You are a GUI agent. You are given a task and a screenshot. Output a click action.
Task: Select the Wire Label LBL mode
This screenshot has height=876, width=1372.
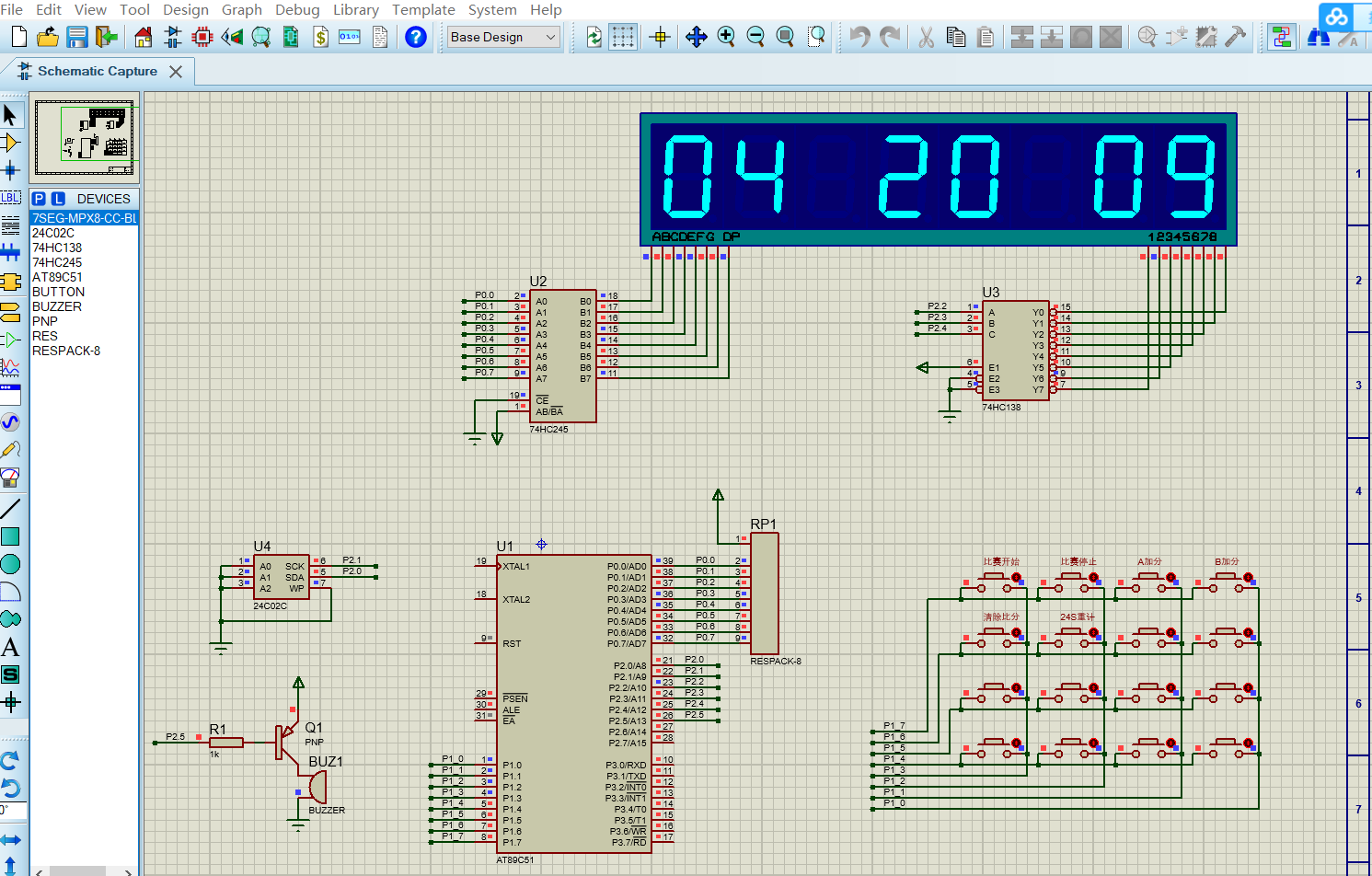pyautogui.click(x=10, y=197)
